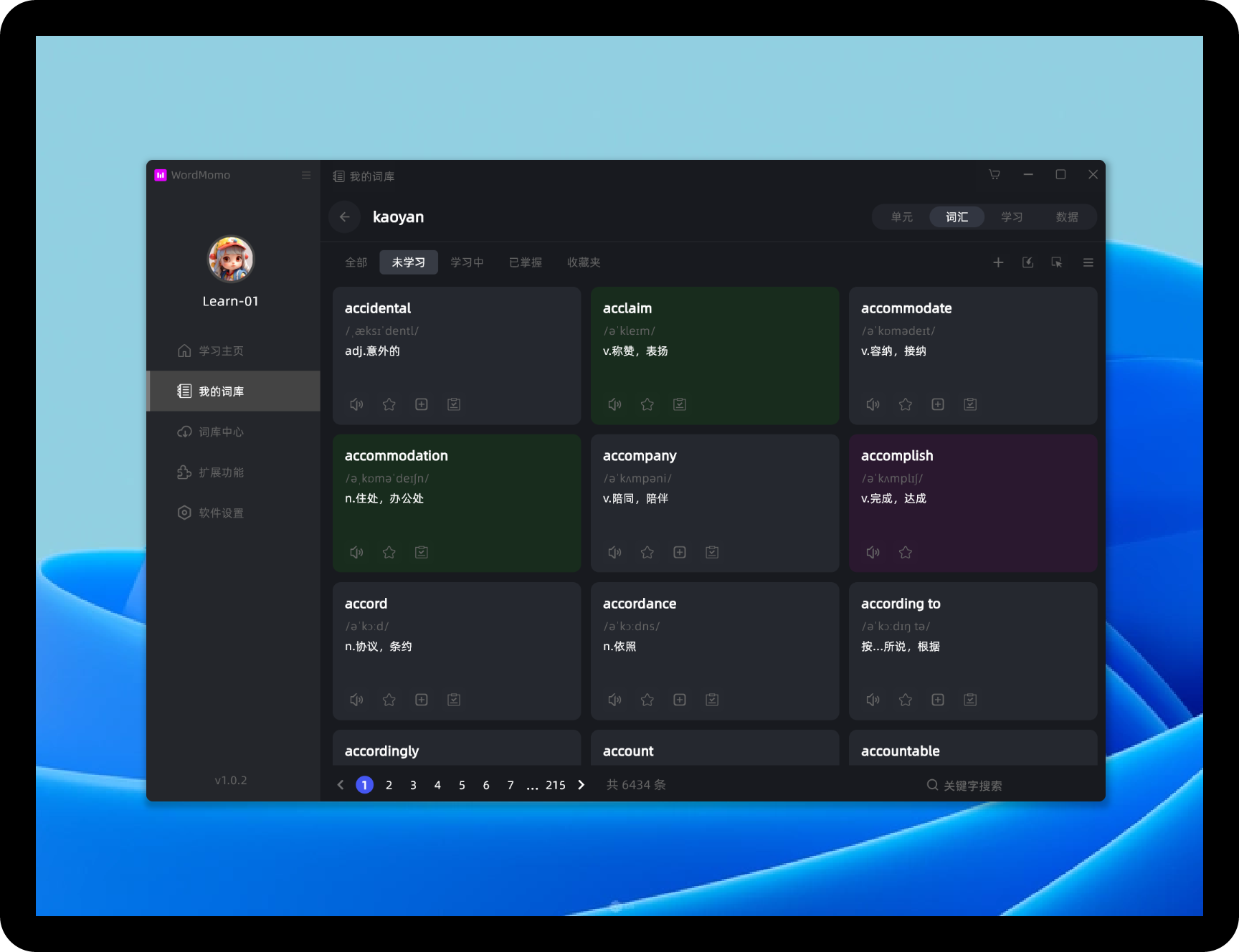Jump to last page 215
The height and width of the screenshot is (952, 1239).
(556, 785)
